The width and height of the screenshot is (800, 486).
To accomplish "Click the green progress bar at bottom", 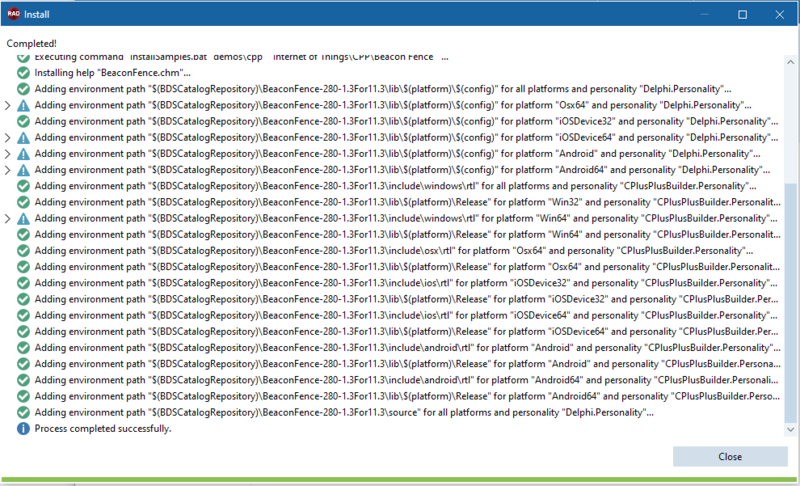I will [x=399, y=480].
